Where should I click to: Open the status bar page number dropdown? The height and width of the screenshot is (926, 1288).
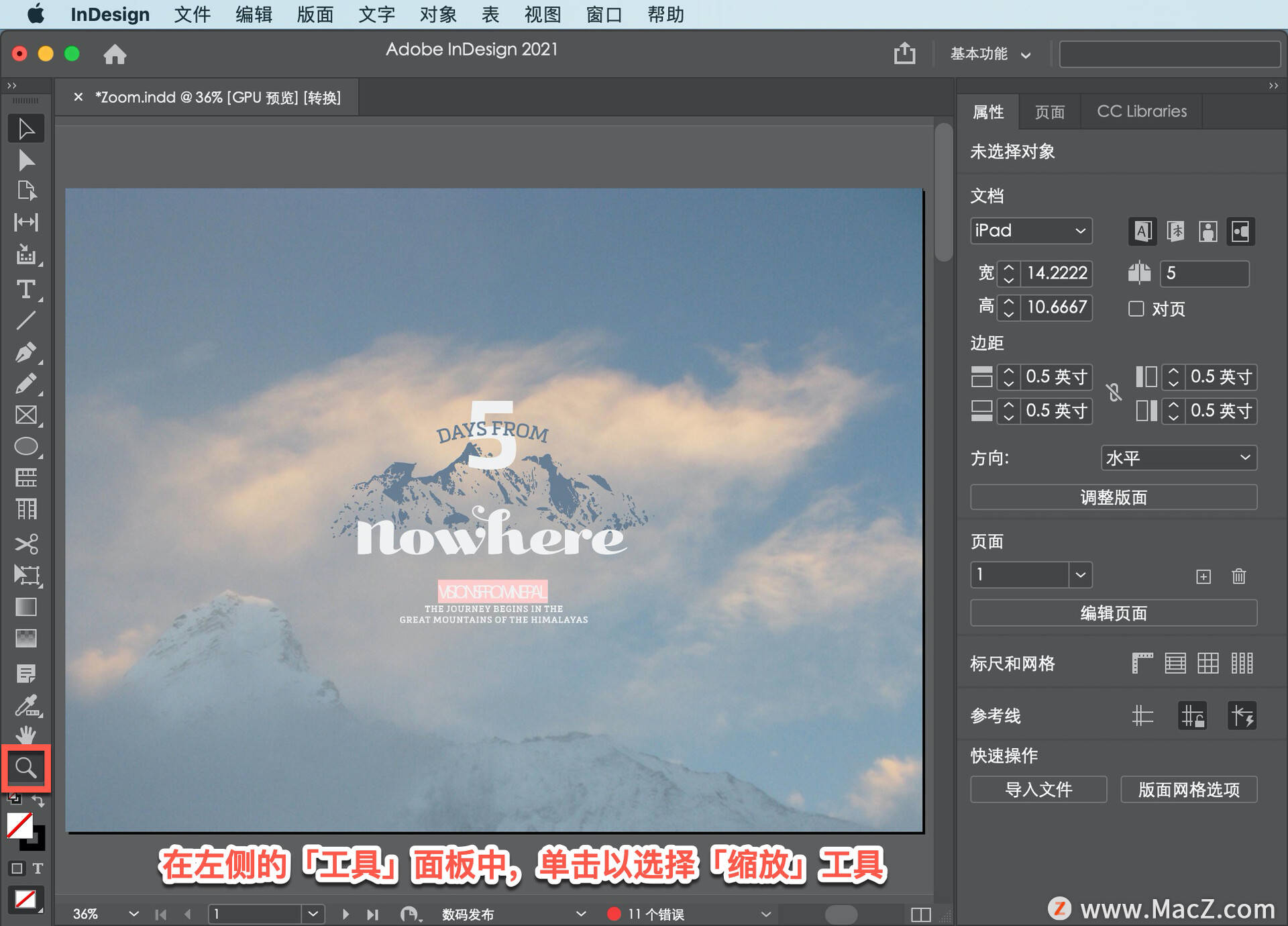point(313,914)
